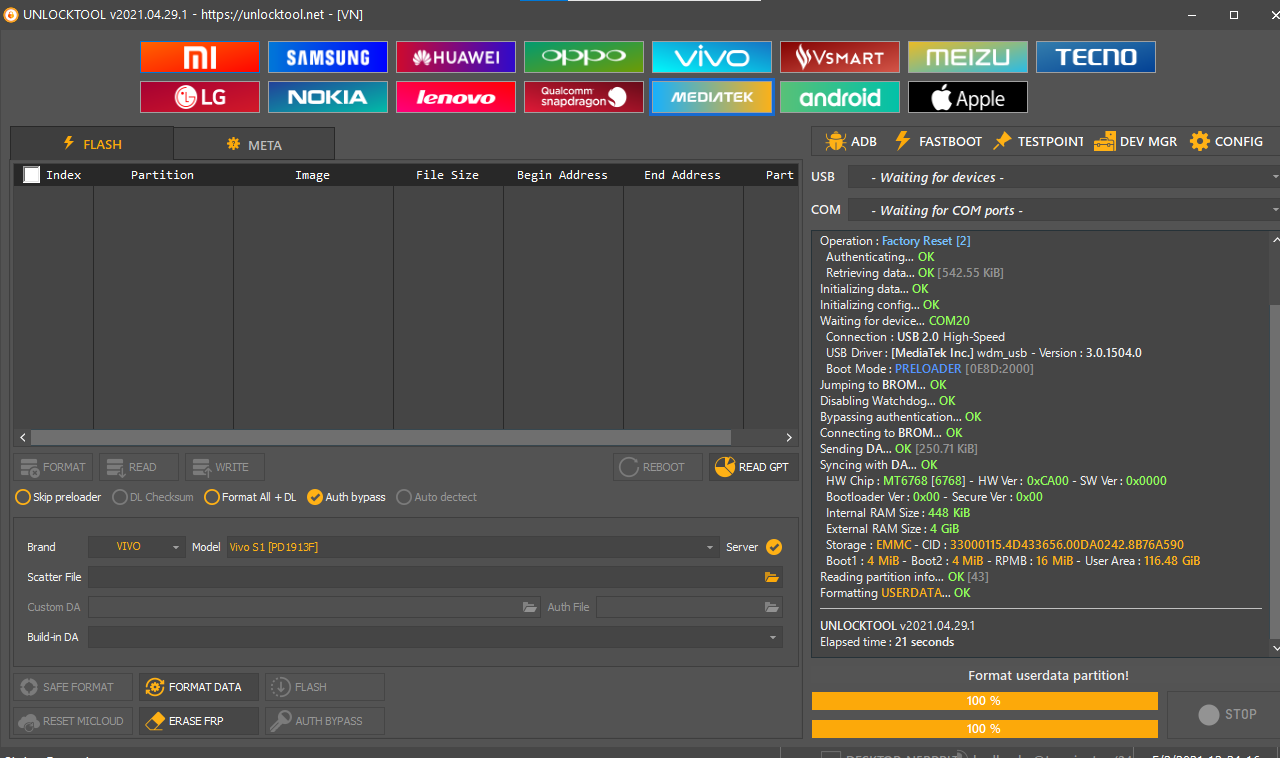Click the FORMAT button
The height and width of the screenshot is (758, 1280).
53,467
